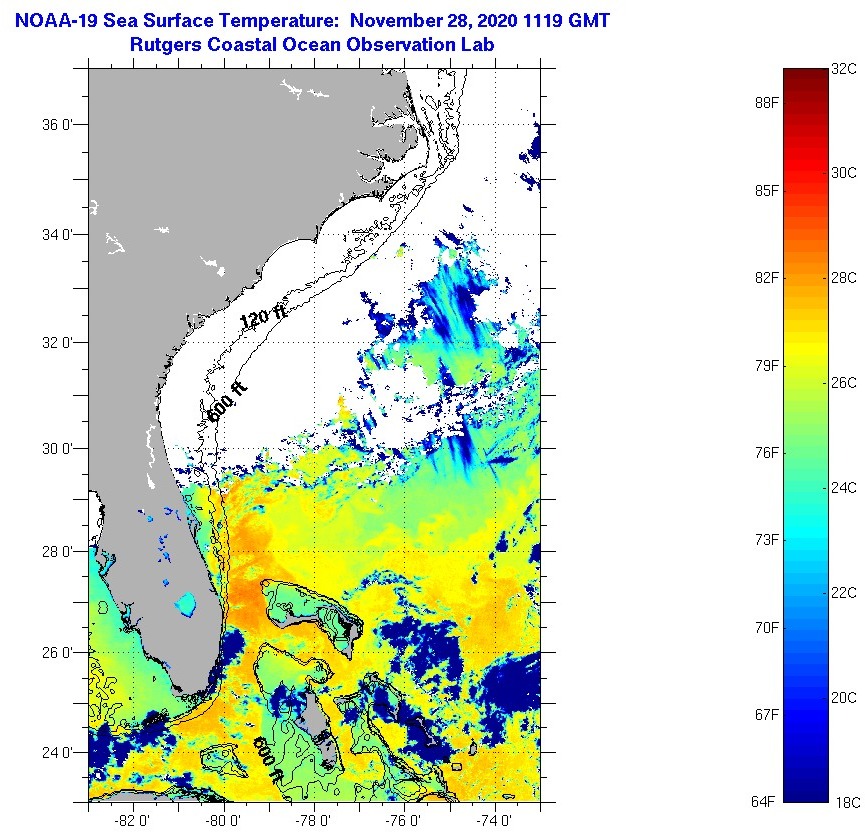Click the 30C colorbar label
Screen dimensions: 865x832
[844, 173]
